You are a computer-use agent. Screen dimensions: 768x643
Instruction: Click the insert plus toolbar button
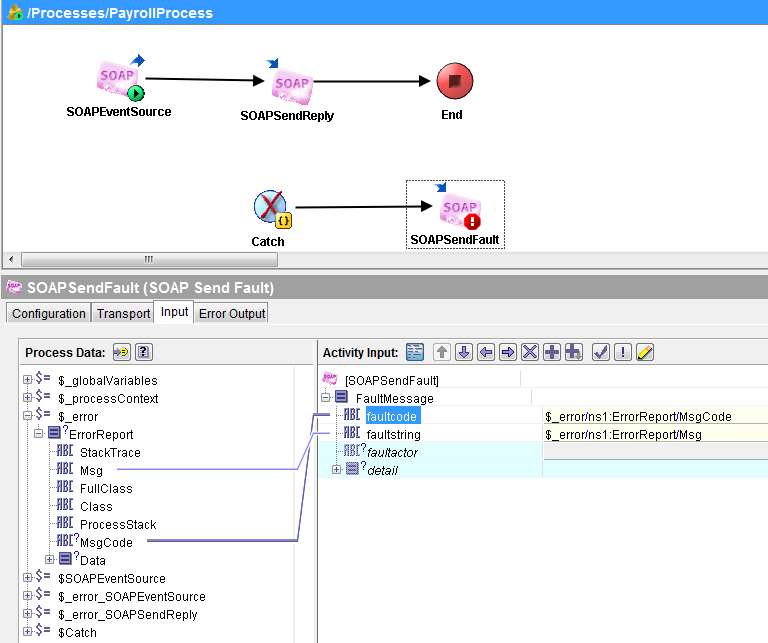coord(552,352)
